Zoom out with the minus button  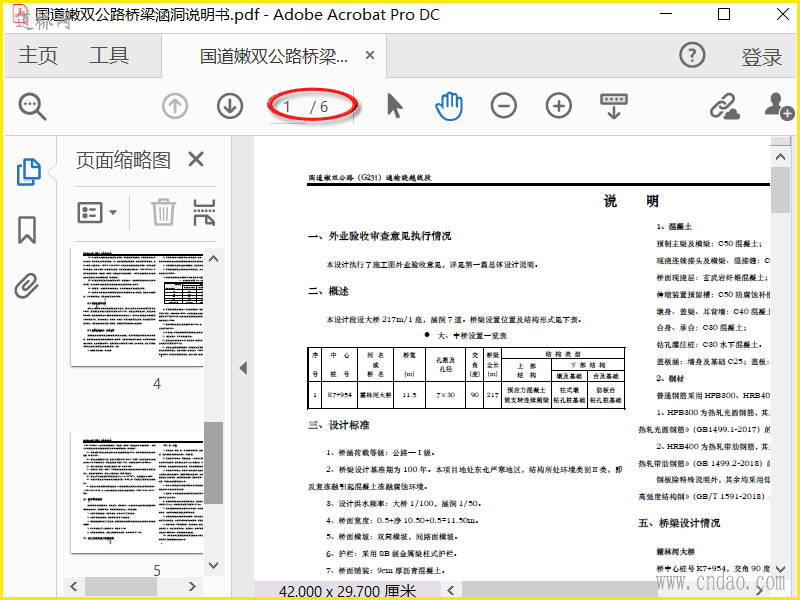[x=504, y=106]
